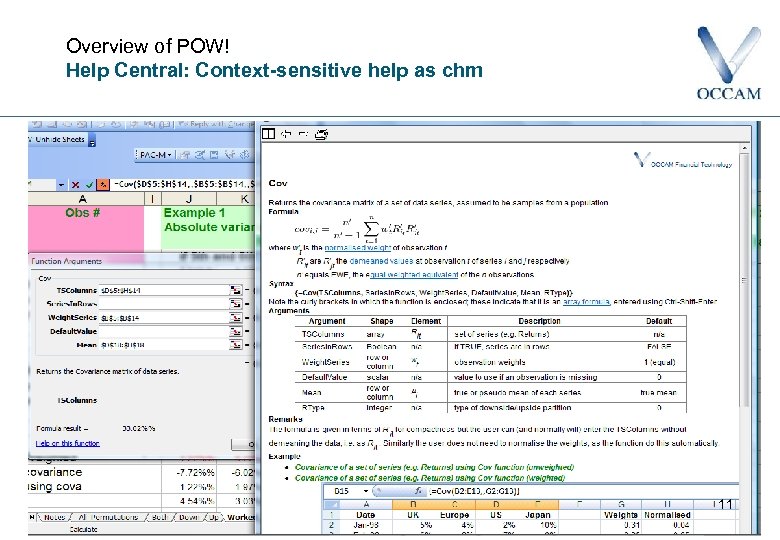Screen dimensions: 780x540
Task: Switch to the Notes sheet tab
Action: point(54,517)
